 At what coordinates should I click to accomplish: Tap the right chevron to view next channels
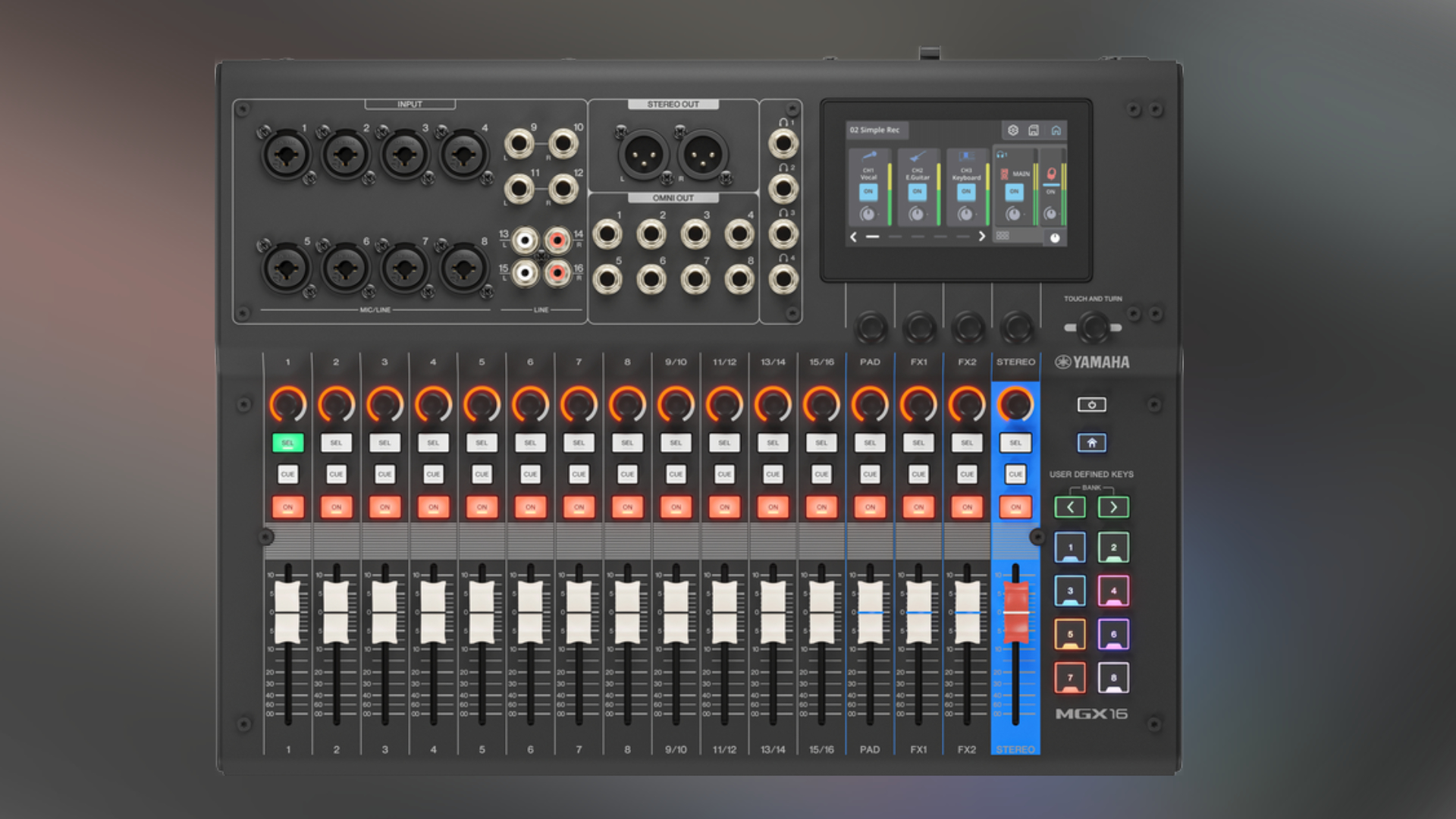click(981, 236)
